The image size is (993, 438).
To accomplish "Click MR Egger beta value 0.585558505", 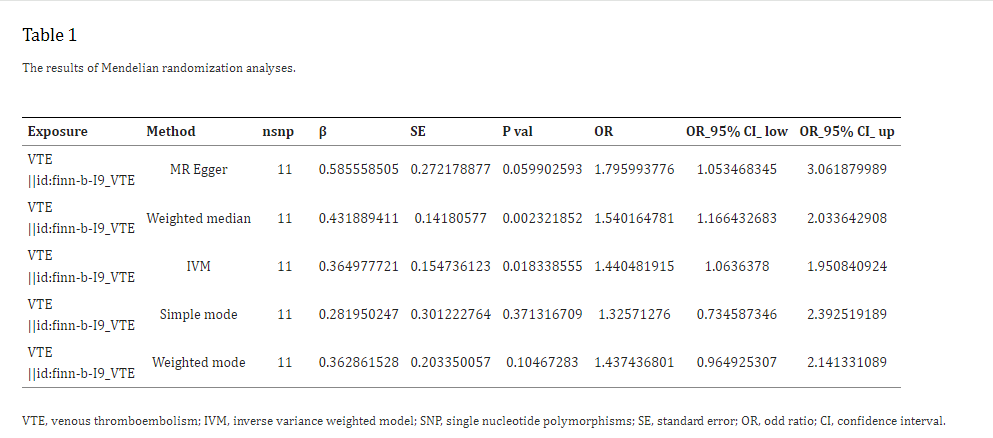I will pos(359,170).
